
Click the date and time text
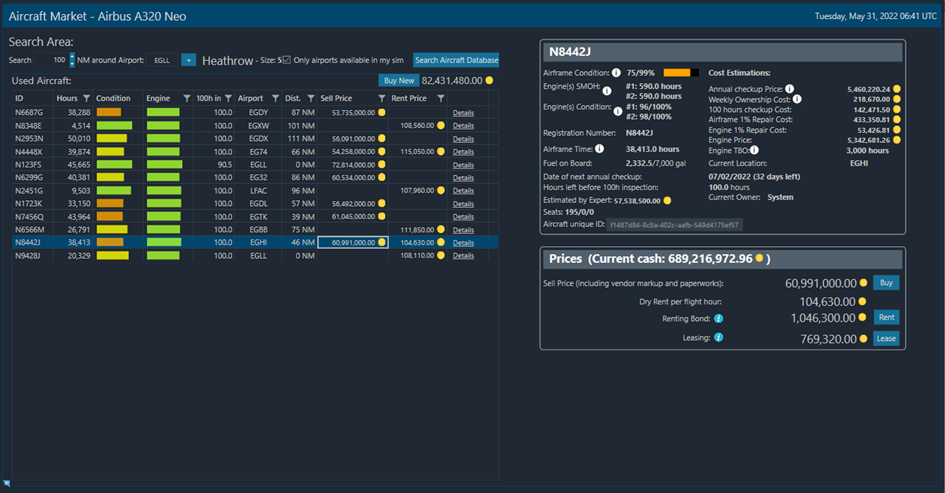click(876, 16)
